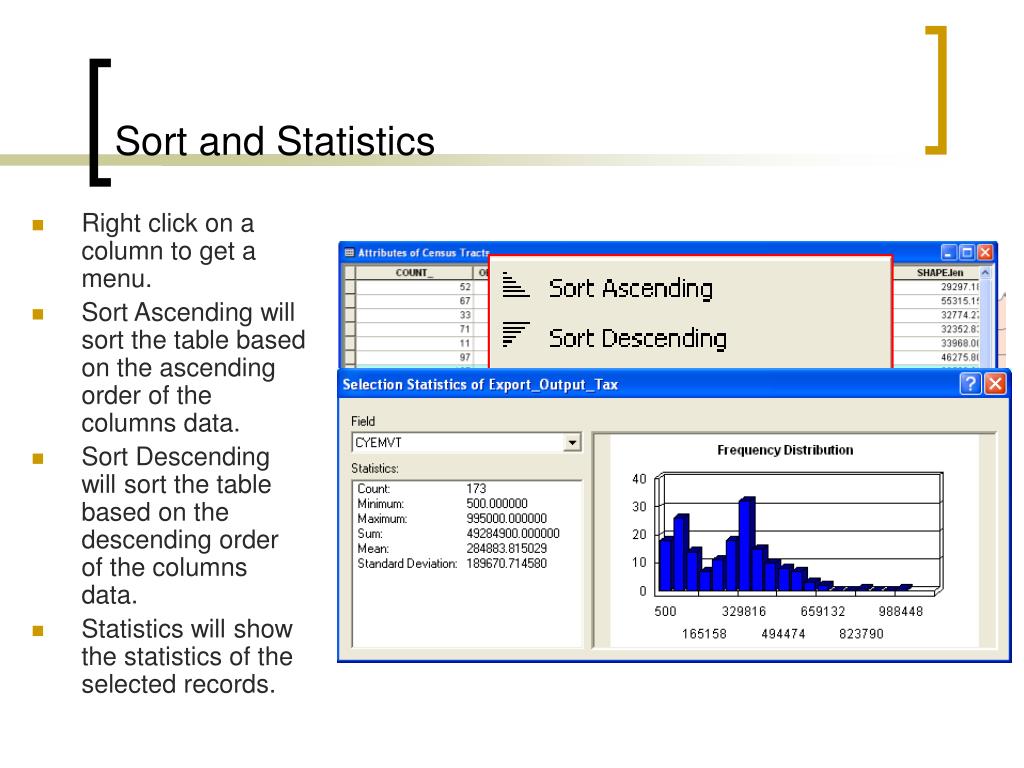The height and width of the screenshot is (768, 1024).
Task: Click the Frequency Distribution chart title
Action: click(x=785, y=450)
